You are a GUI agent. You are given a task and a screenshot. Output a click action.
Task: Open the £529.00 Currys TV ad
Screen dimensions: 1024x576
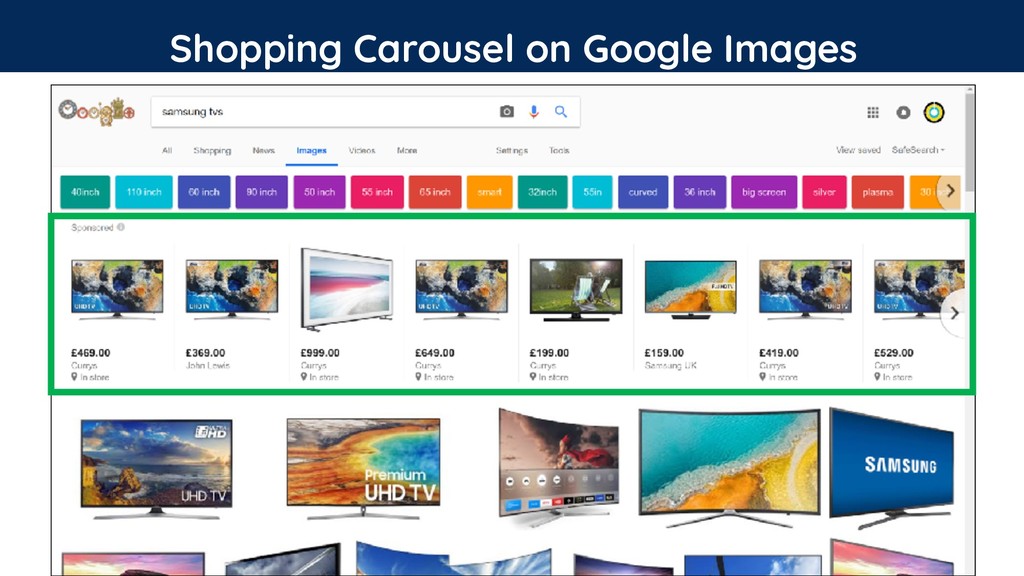pos(918,313)
